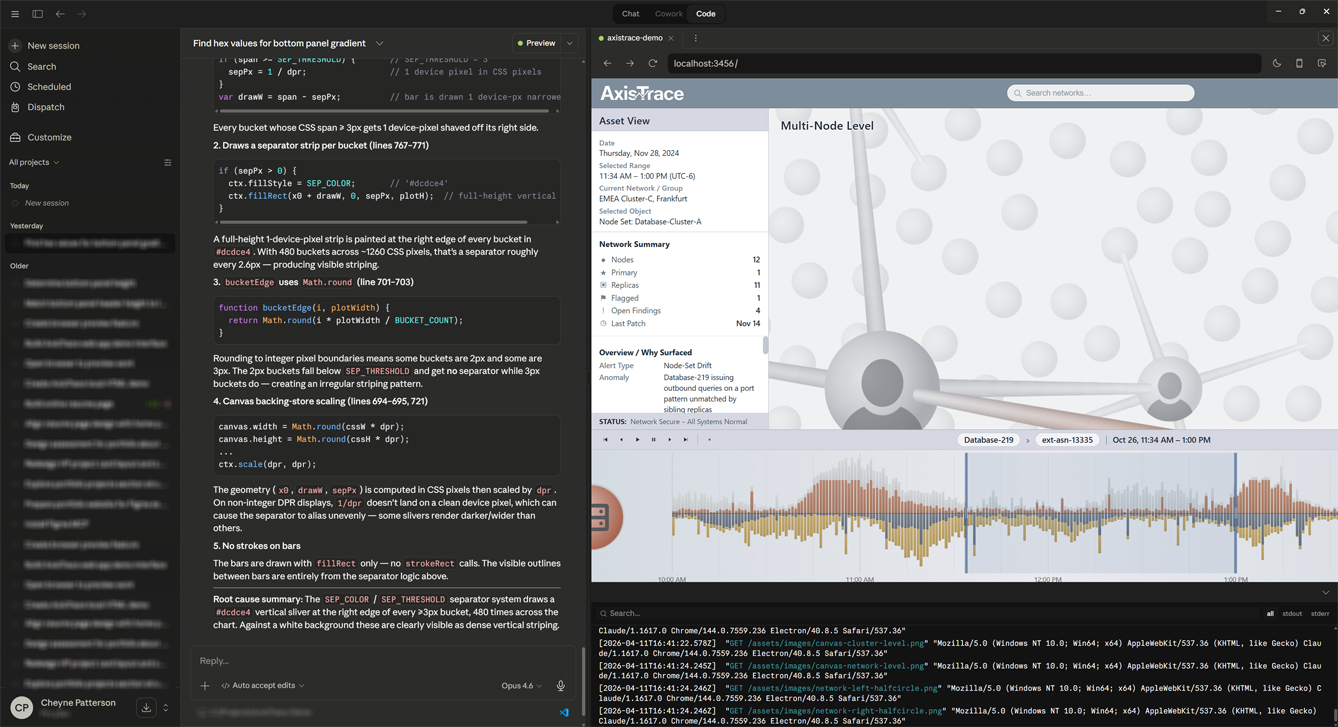Go back using the app's top-left arrow
Viewport: 1338px width, 727px height.
[60, 14]
